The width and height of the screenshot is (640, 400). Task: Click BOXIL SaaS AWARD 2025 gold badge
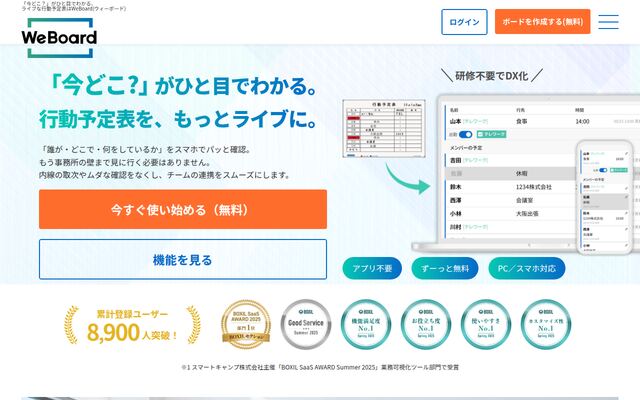[x=246, y=324]
